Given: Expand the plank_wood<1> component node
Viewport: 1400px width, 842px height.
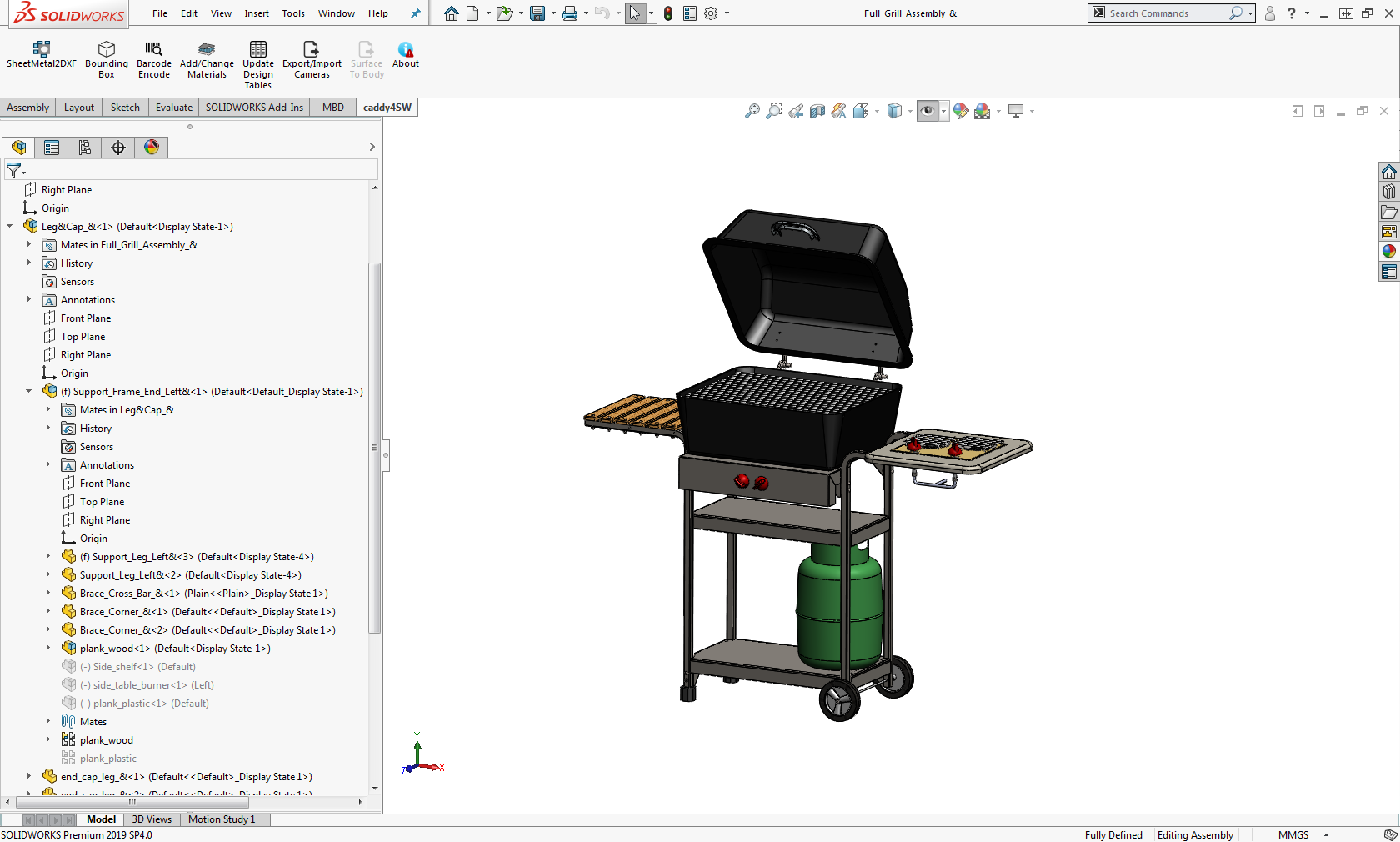Looking at the screenshot, I should (x=47, y=648).
